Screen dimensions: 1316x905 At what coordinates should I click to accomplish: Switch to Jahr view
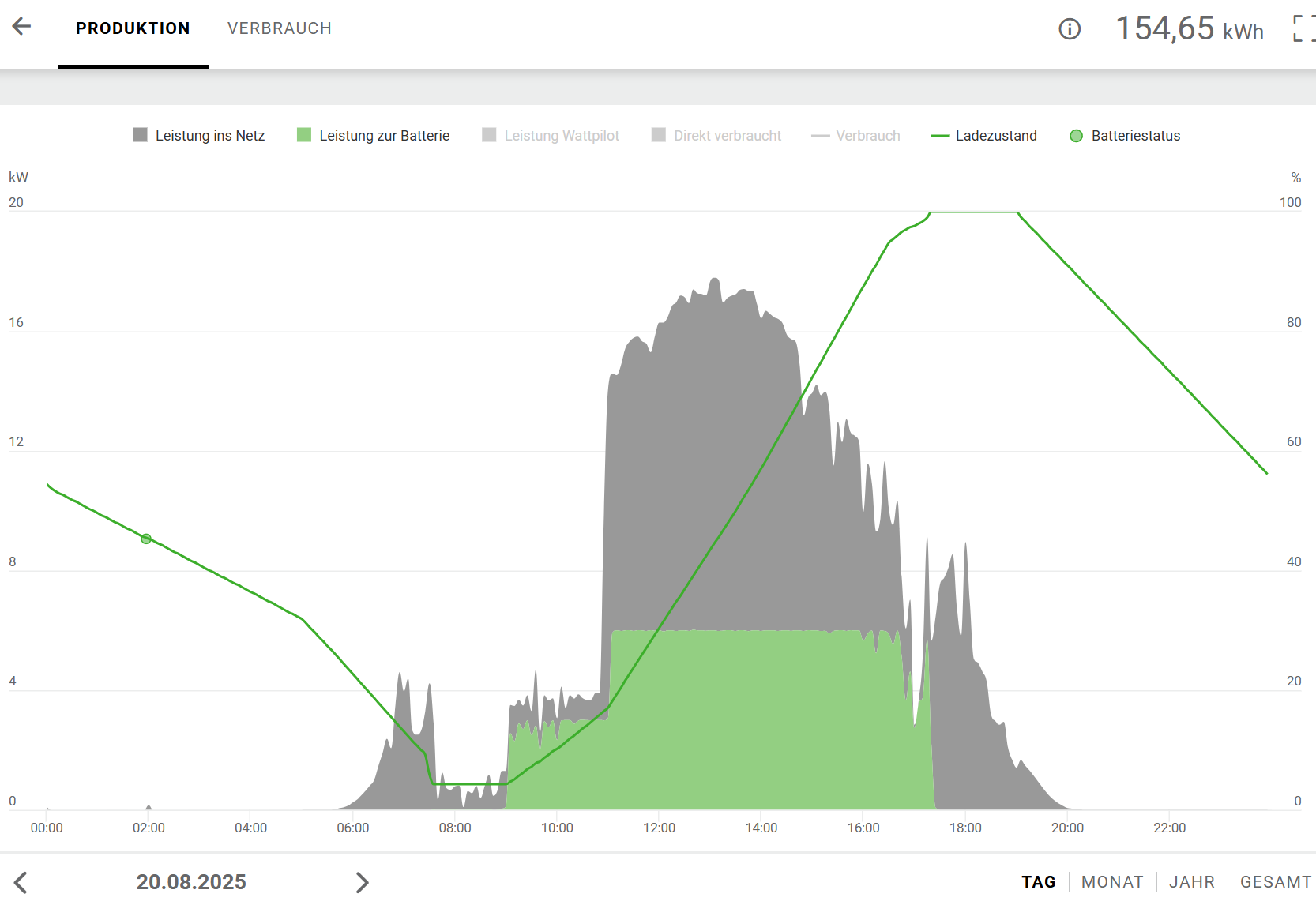[x=1192, y=882]
